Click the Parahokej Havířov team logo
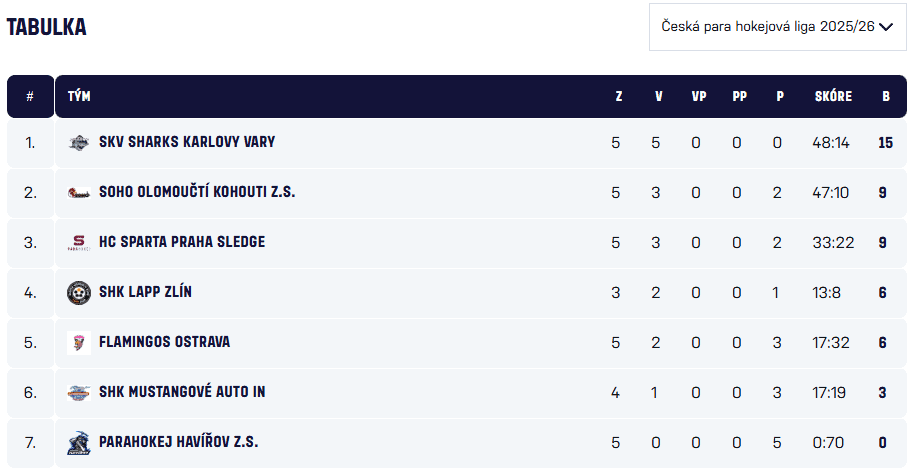 (x=79, y=443)
